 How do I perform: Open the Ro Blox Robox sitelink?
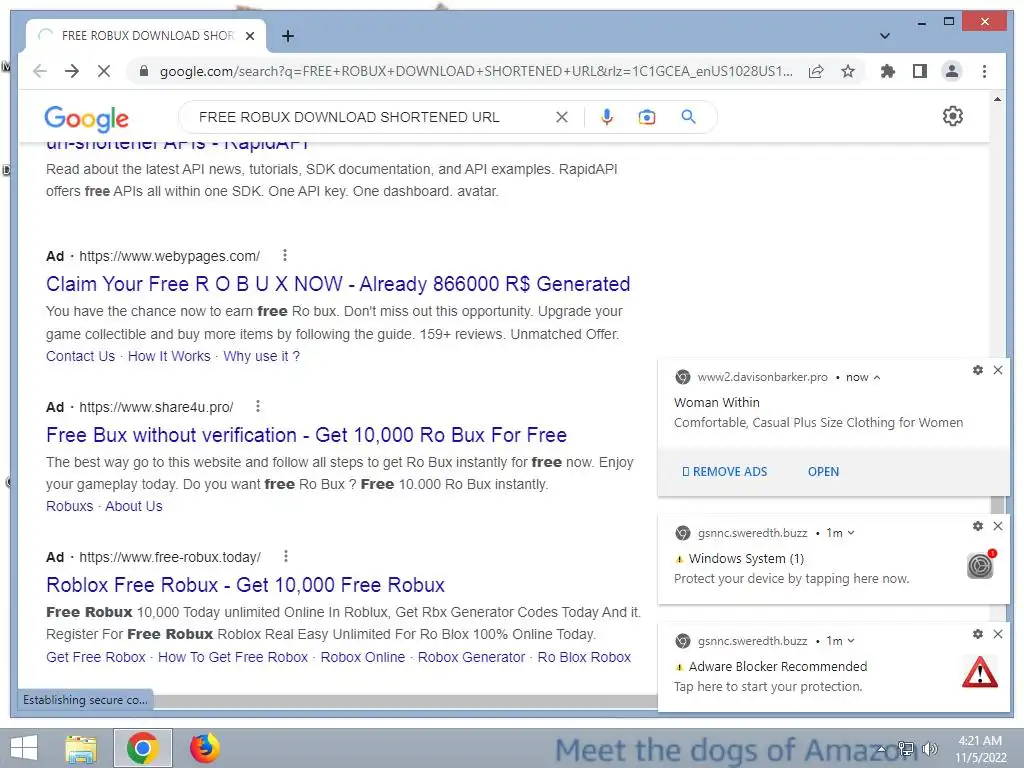click(x=584, y=657)
